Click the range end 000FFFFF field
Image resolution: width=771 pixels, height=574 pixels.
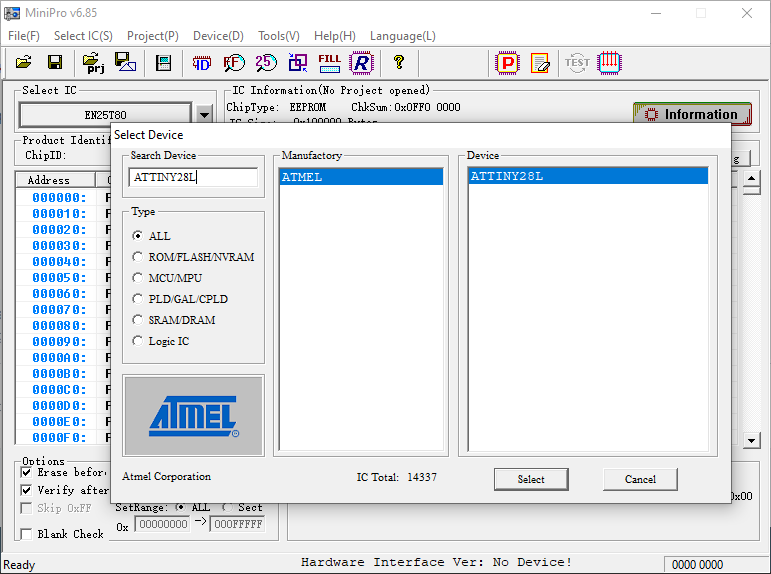pyautogui.click(x=238, y=524)
